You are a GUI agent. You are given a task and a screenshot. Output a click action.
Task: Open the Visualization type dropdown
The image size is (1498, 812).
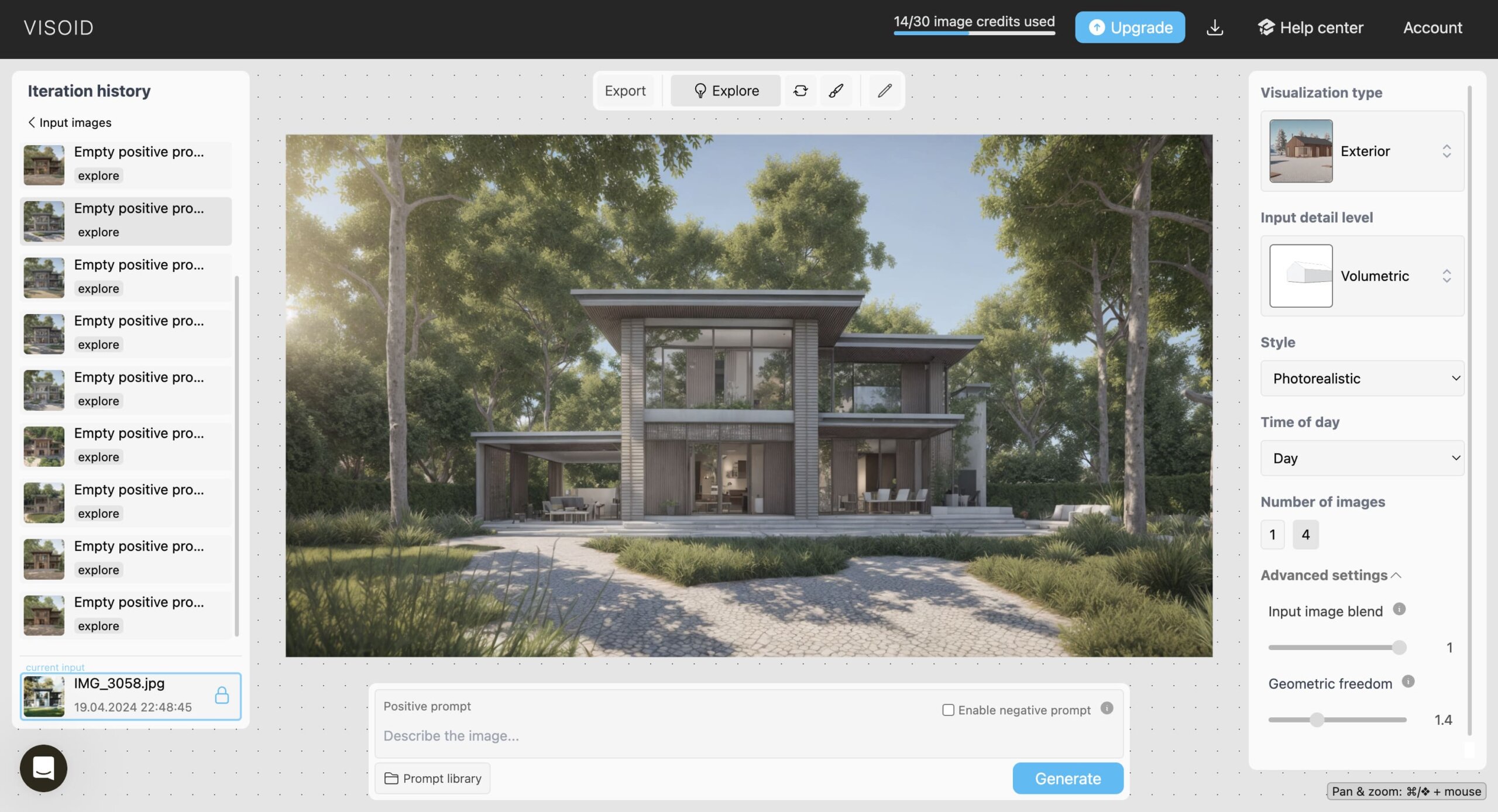[1363, 150]
